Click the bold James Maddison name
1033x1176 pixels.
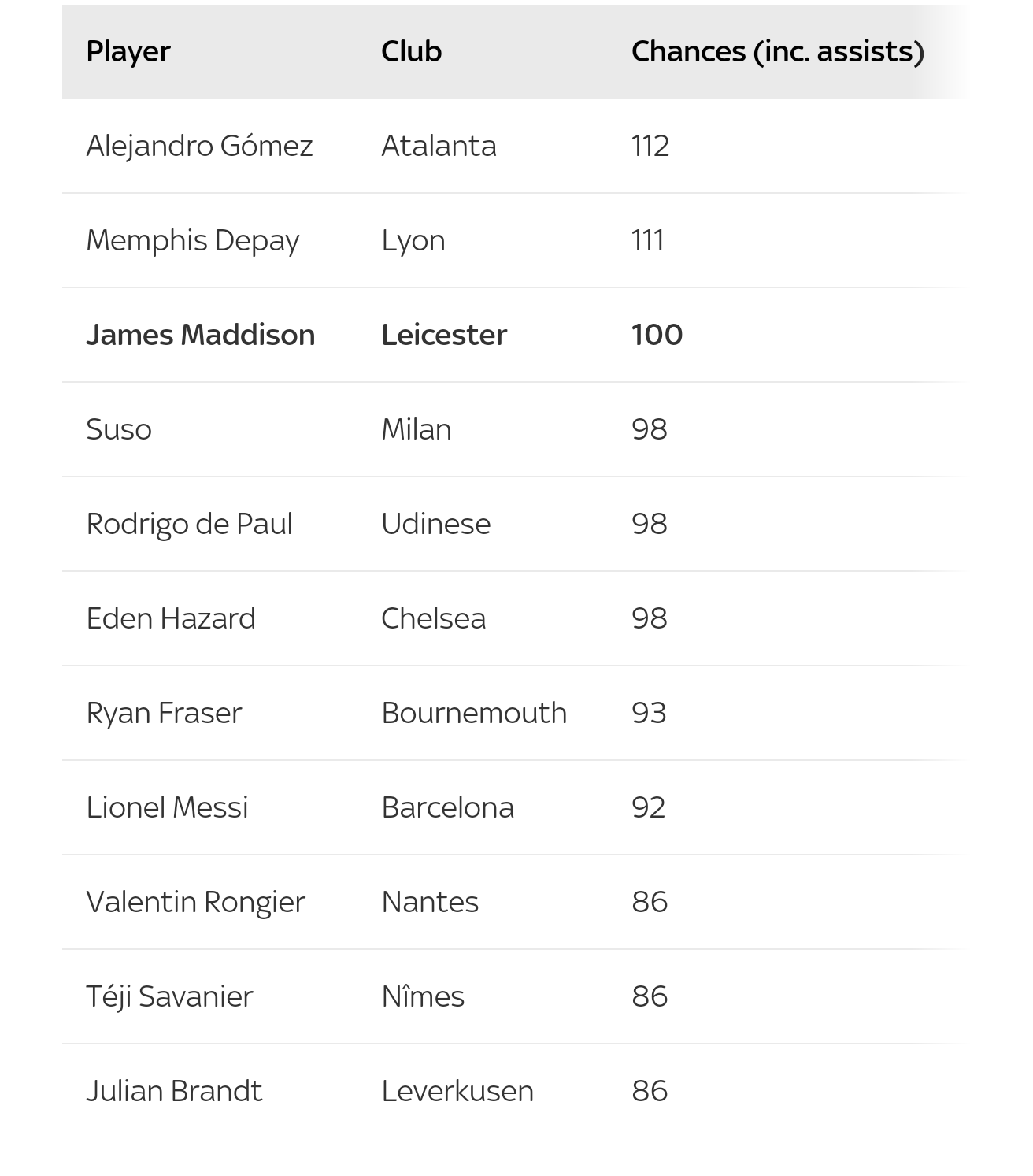click(201, 335)
